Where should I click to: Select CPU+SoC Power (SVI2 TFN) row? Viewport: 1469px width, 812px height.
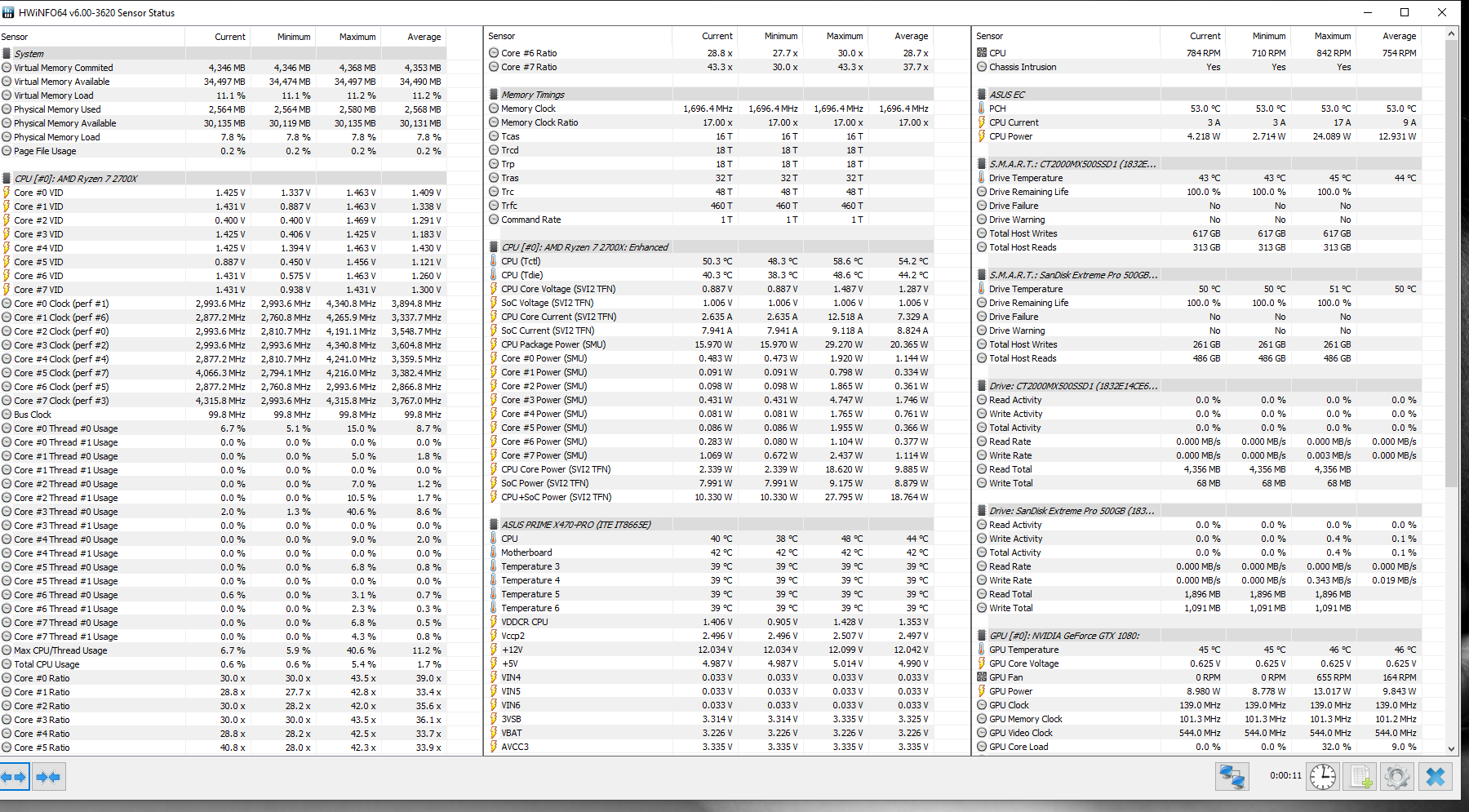708,497
